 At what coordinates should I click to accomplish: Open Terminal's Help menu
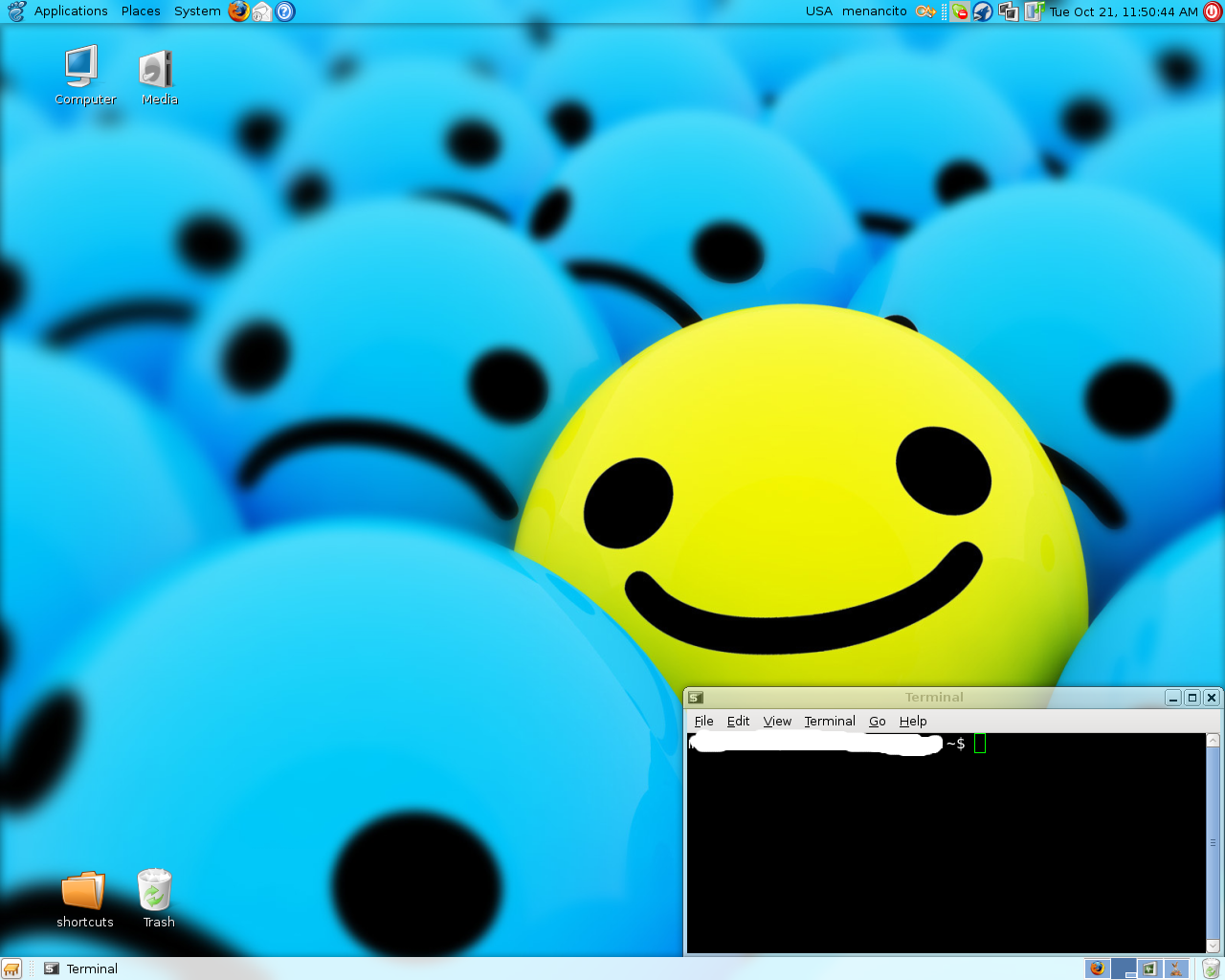pos(913,722)
